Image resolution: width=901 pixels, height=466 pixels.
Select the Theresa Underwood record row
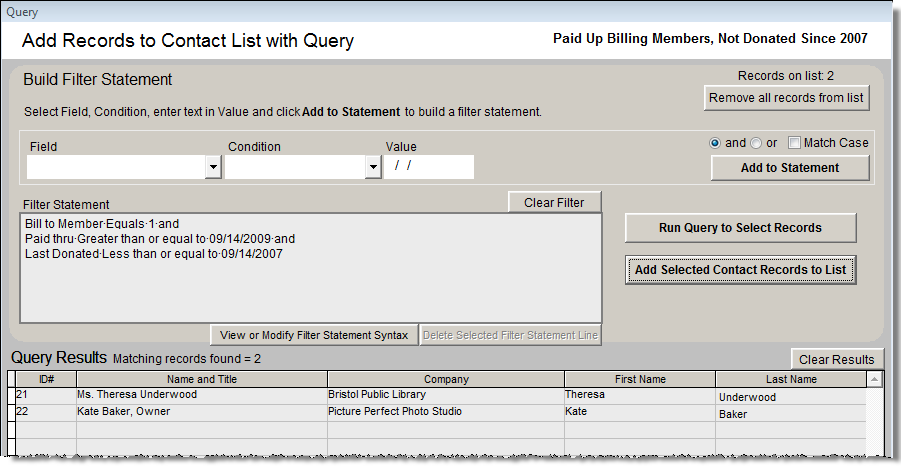point(200,396)
